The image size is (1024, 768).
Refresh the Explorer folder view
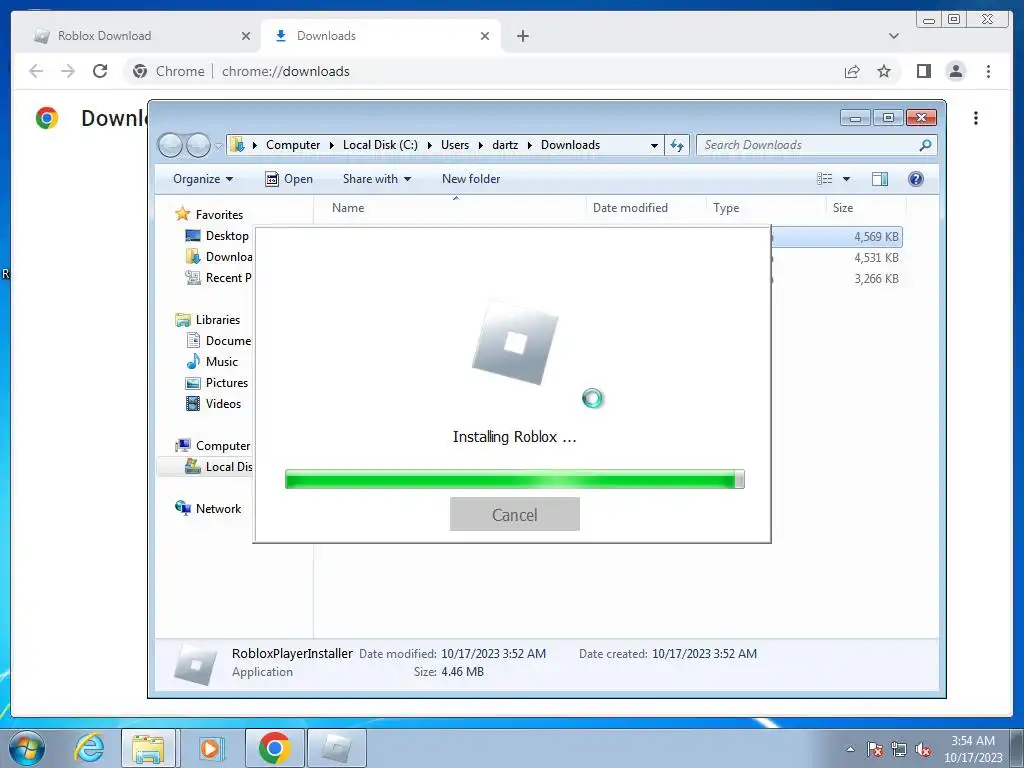click(677, 145)
